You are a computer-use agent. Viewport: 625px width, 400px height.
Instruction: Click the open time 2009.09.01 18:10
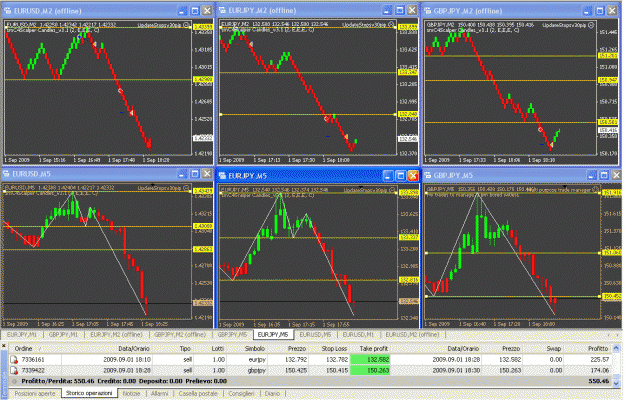tap(127, 360)
